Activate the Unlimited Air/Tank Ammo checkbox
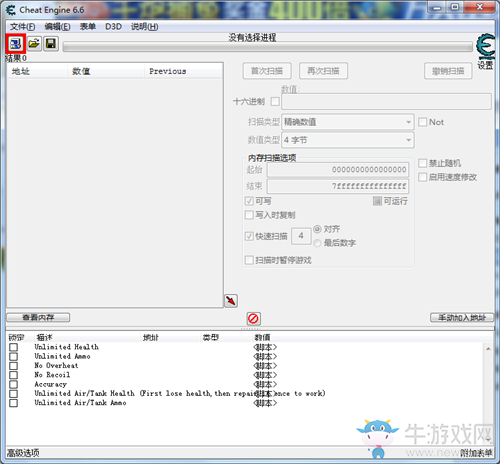 tap(14, 403)
